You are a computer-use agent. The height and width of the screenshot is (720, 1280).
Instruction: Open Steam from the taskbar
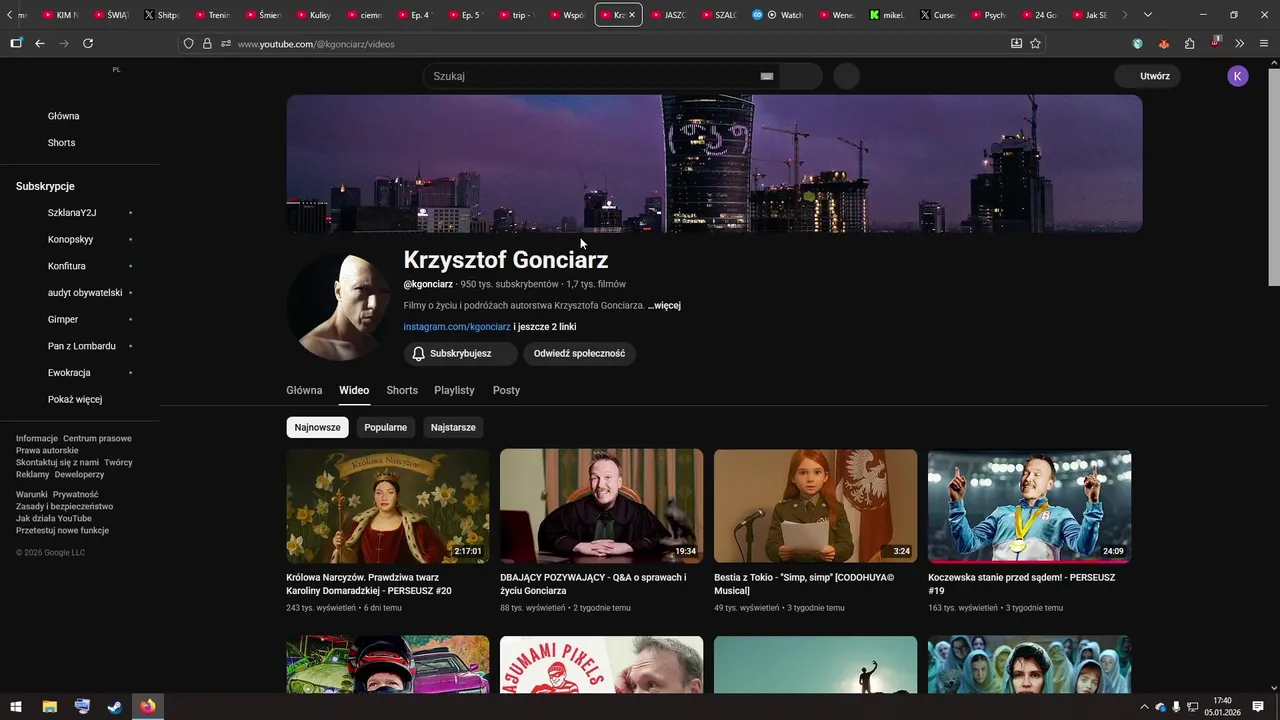(x=115, y=707)
